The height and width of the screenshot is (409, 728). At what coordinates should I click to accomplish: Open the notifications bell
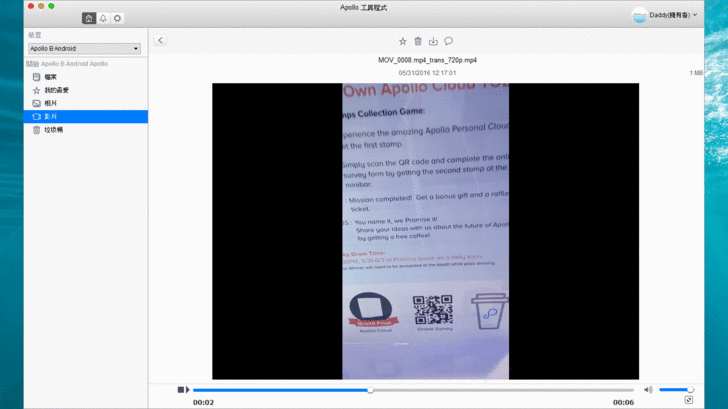pos(103,18)
